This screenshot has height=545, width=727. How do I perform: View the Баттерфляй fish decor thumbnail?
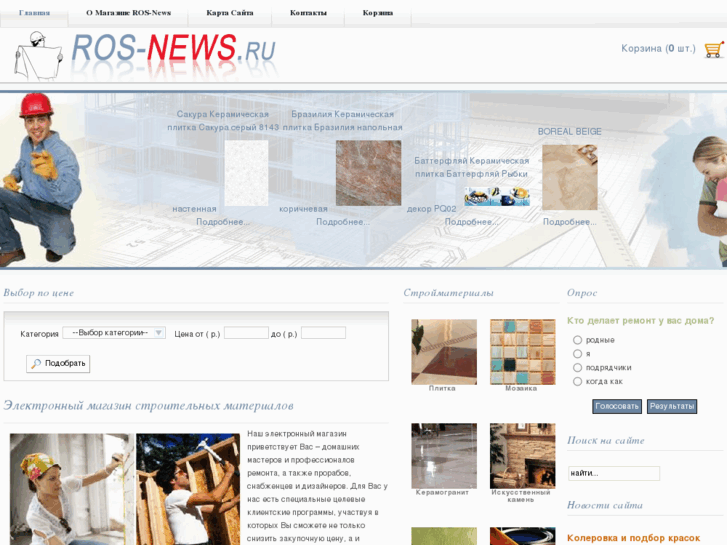497,196
